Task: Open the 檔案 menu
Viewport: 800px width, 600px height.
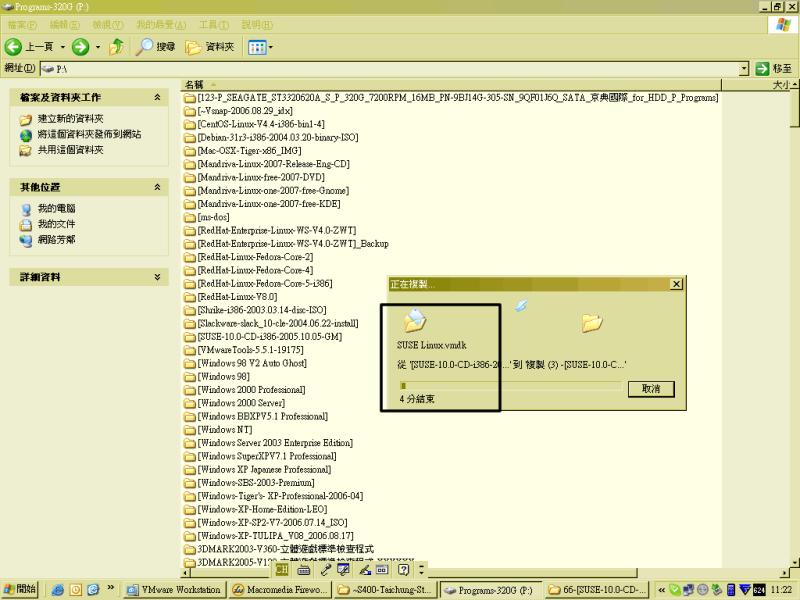Action: point(21,24)
